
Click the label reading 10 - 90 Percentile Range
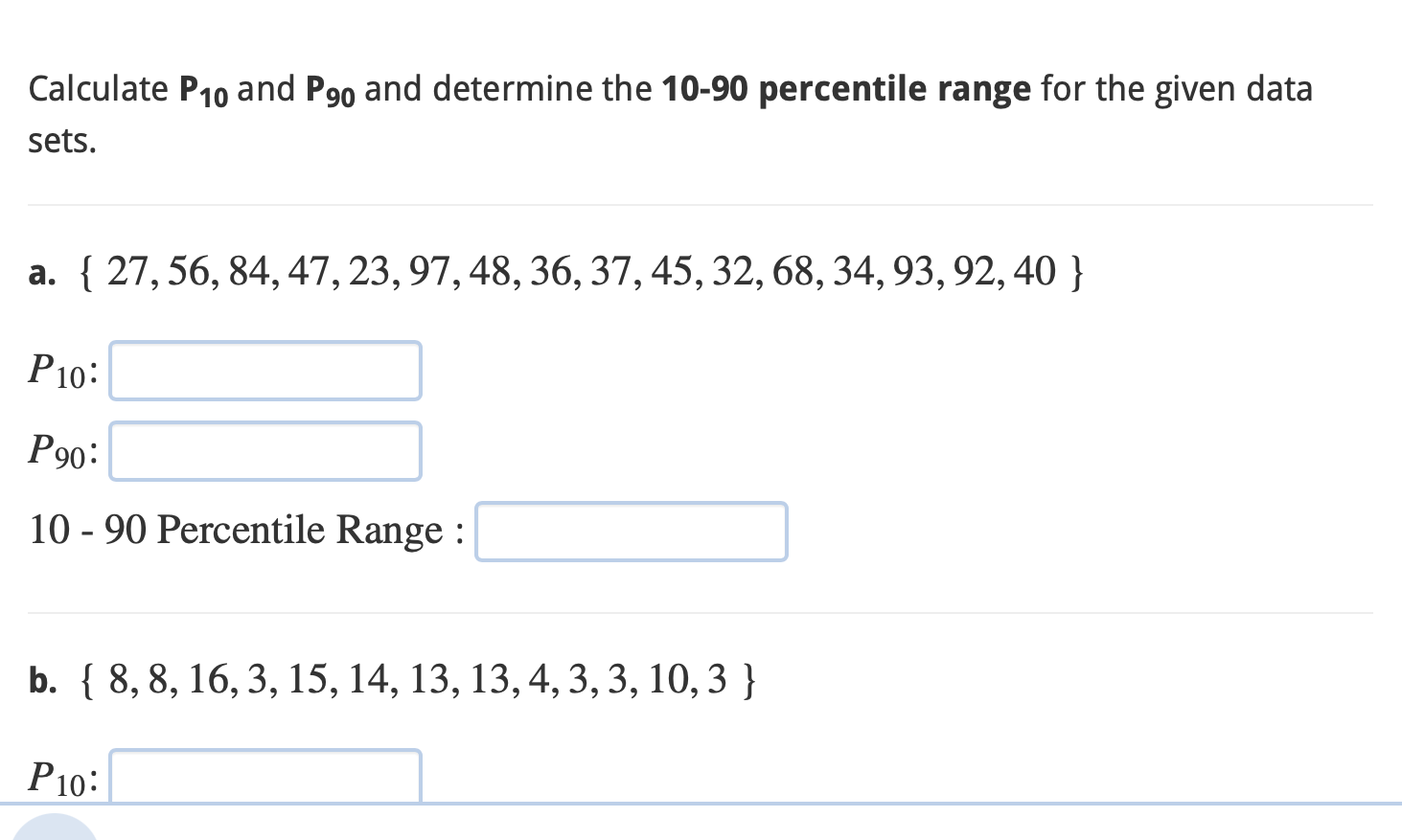click(x=244, y=530)
